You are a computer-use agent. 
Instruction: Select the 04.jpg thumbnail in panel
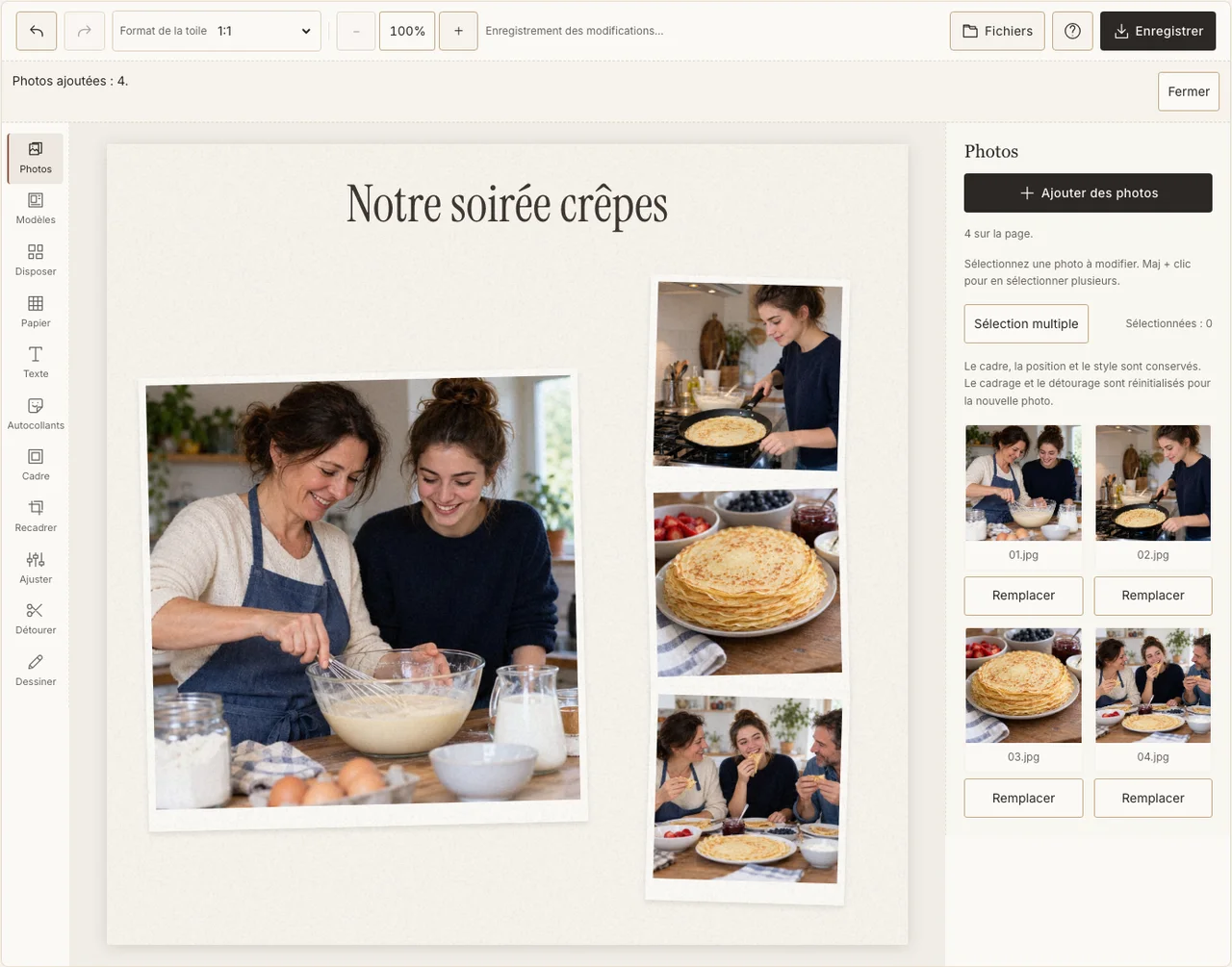coord(1153,685)
